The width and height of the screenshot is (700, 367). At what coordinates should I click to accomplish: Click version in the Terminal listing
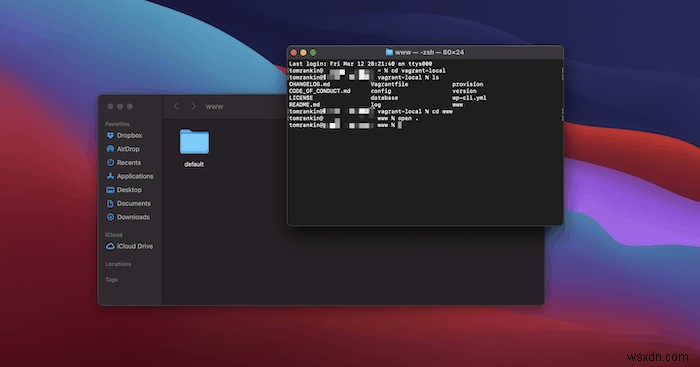[x=464, y=91]
